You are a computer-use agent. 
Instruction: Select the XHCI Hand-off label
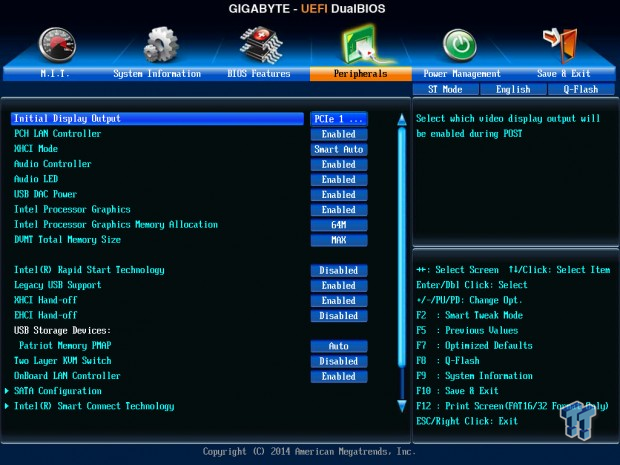pyautogui.click(x=45, y=300)
